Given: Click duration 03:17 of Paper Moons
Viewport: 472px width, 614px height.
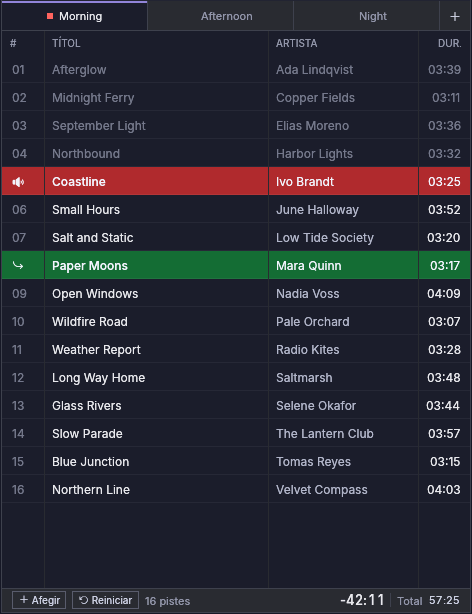Looking at the screenshot, I should pos(445,265).
